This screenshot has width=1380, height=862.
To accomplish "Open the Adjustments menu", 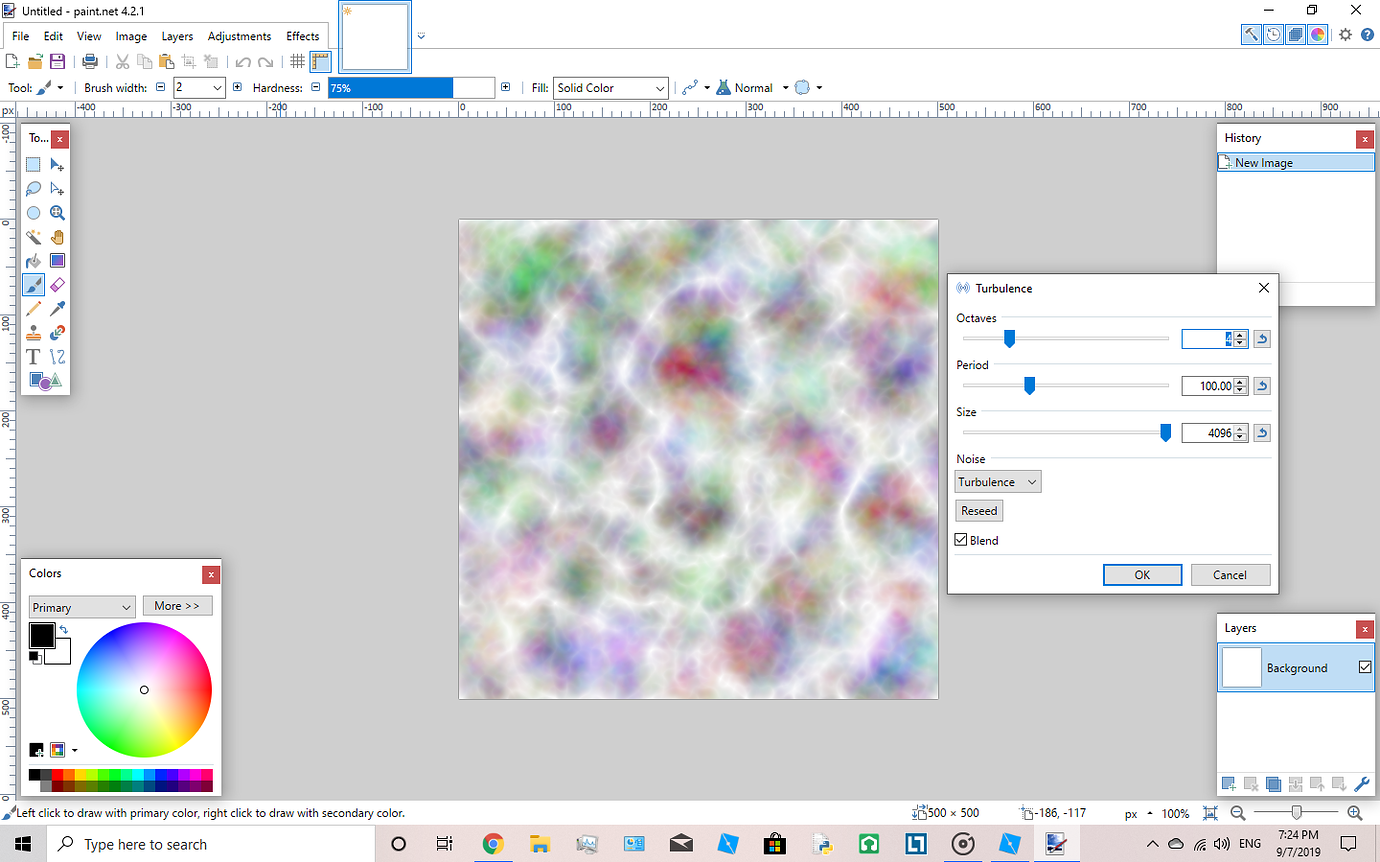I will [x=239, y=36].
